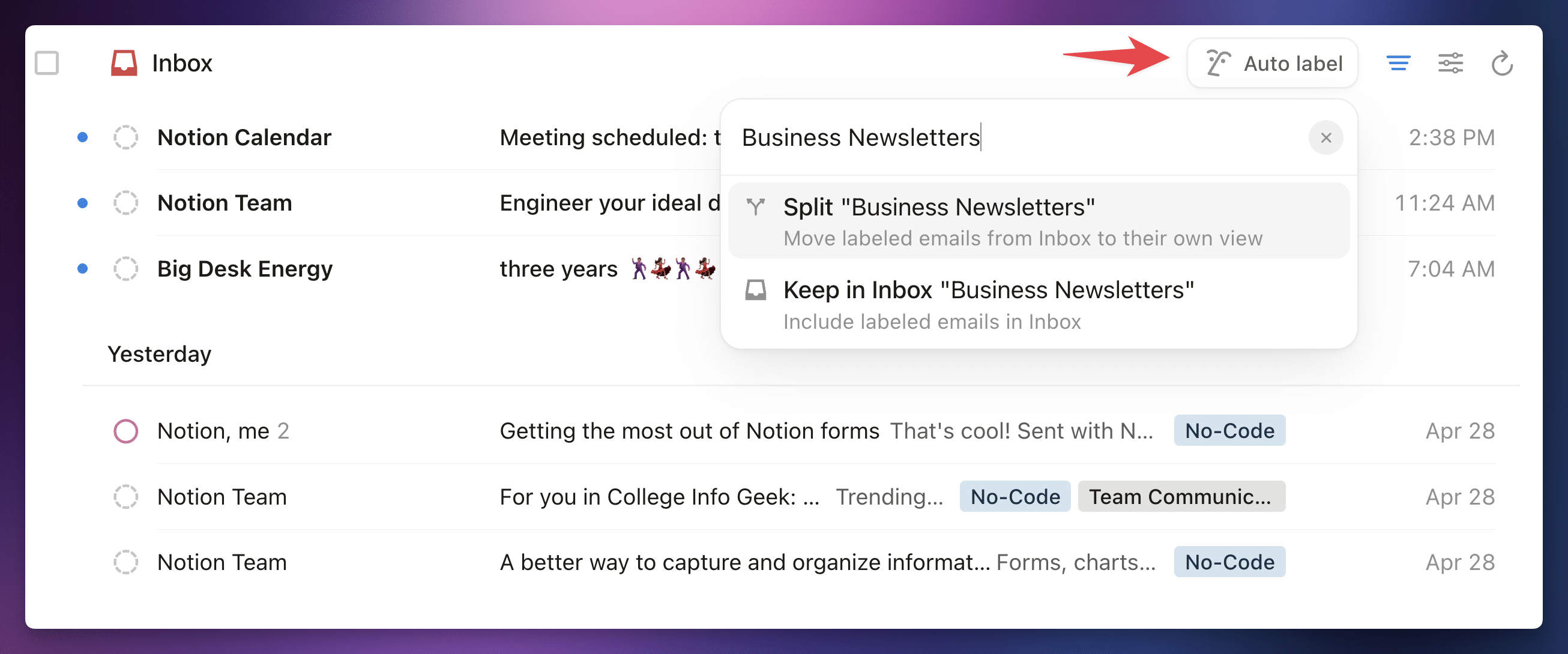
Task: Click the Team Communic... label tag
Action: point(1181,496)
